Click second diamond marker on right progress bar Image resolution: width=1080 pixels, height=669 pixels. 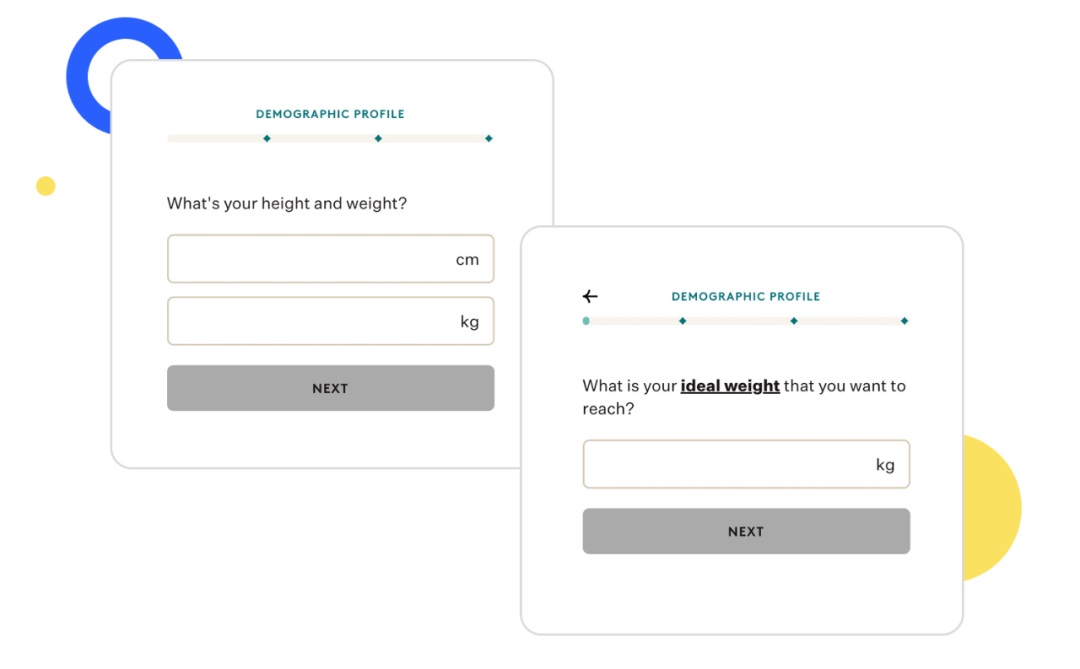[x=794, y=321]
